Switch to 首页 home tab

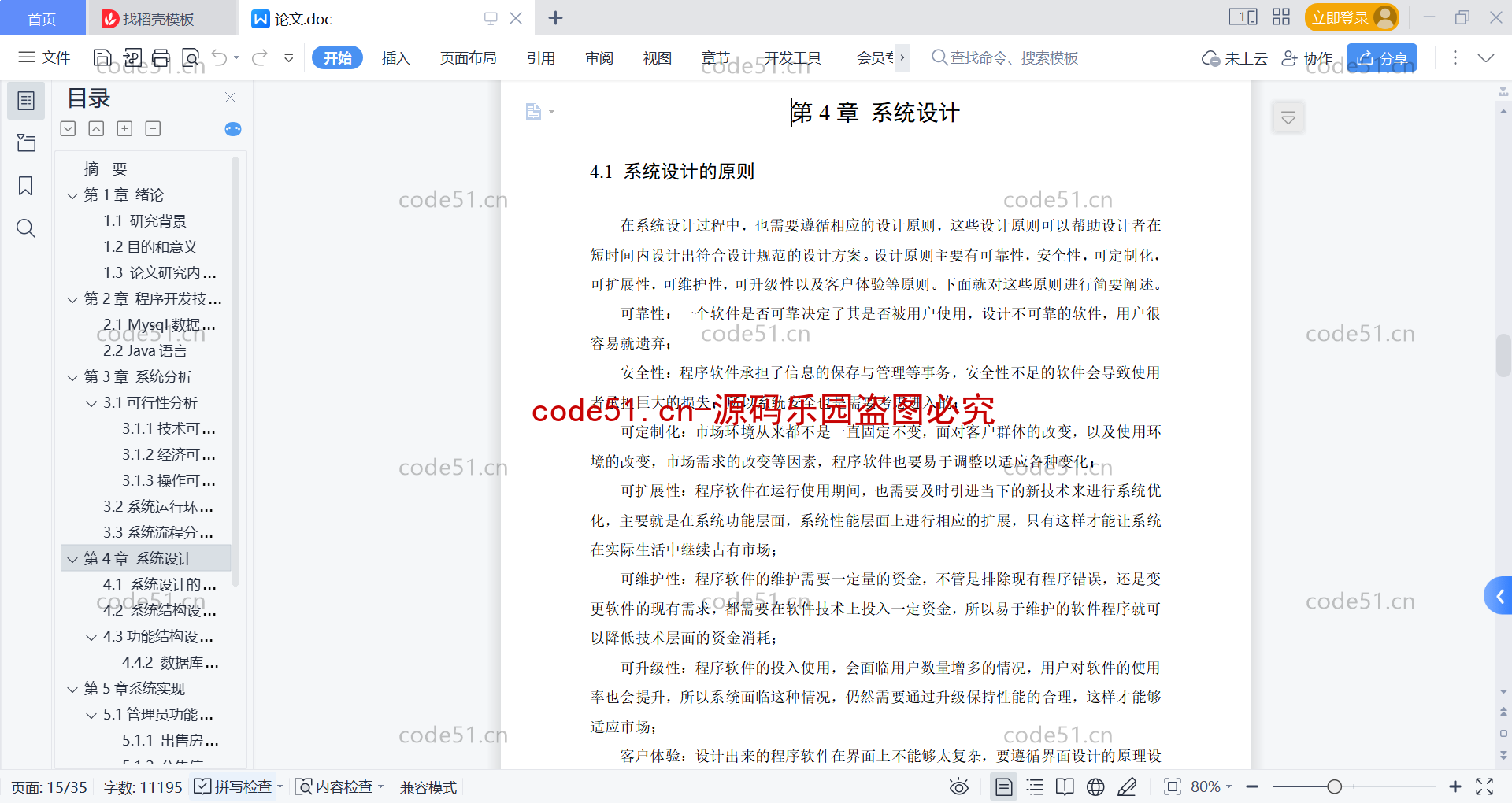(42, 19)
